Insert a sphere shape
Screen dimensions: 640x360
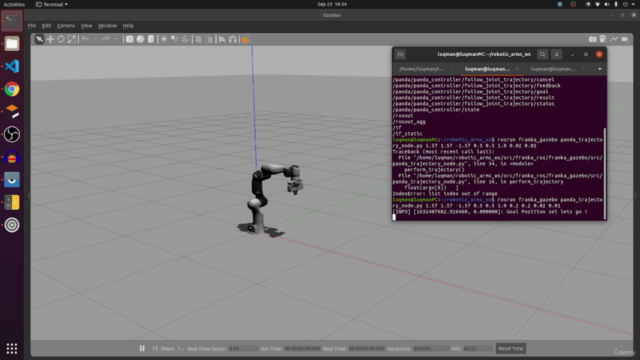[x=140, y=39]
